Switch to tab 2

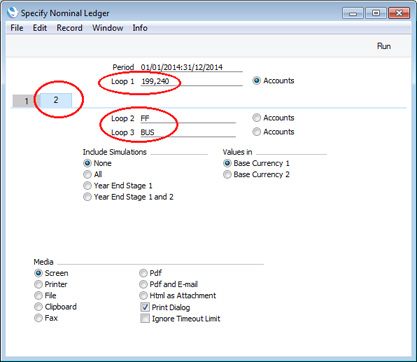tap(56, 100)
